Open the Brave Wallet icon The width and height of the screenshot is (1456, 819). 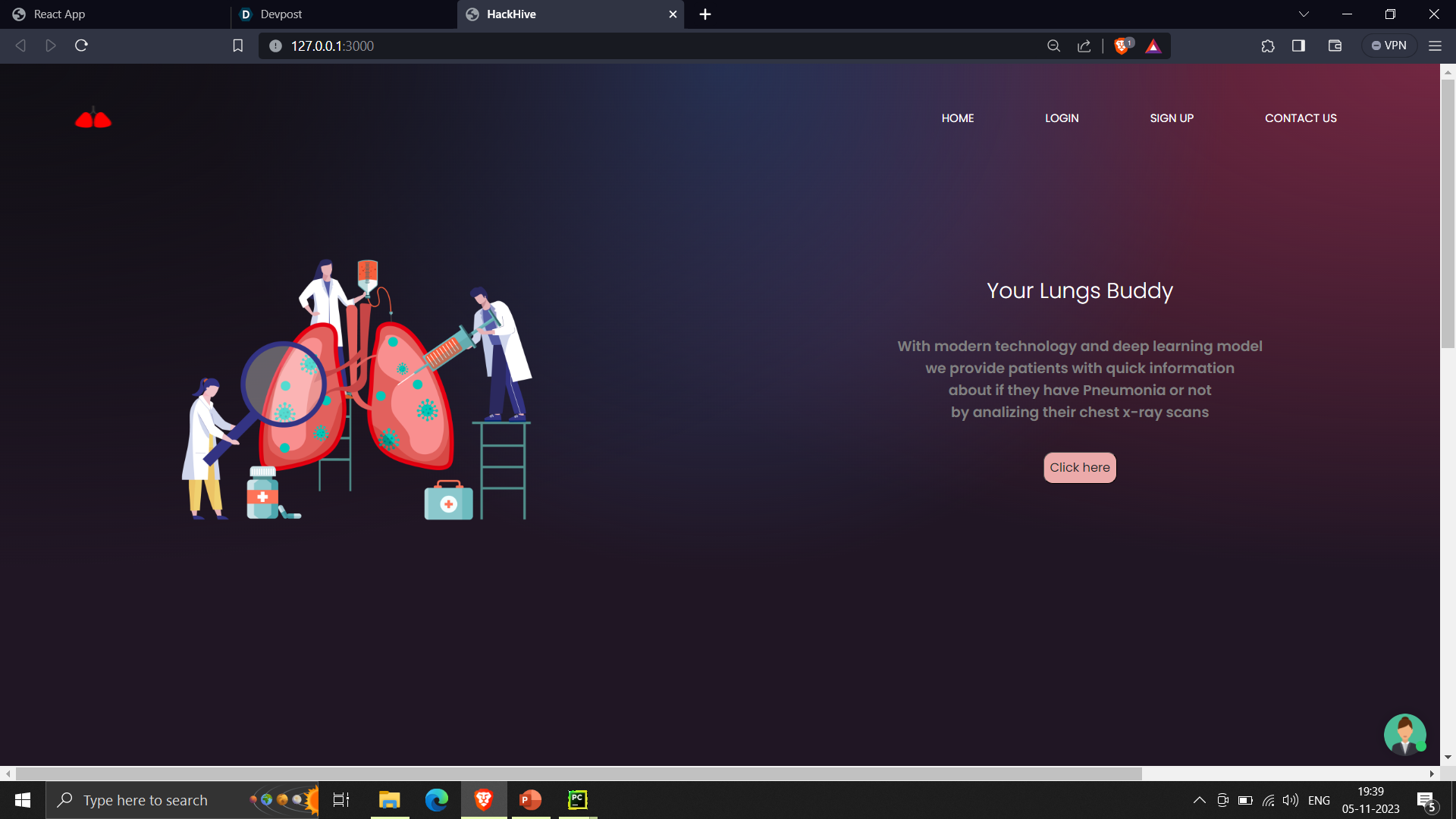point(1335,45)
